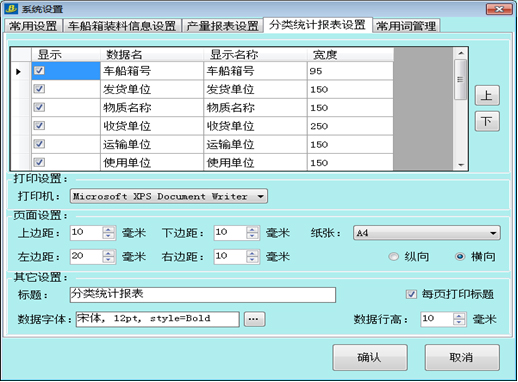
Task: Decrease 数据行高 with down spinner arrow
Action: coord(459,323)
